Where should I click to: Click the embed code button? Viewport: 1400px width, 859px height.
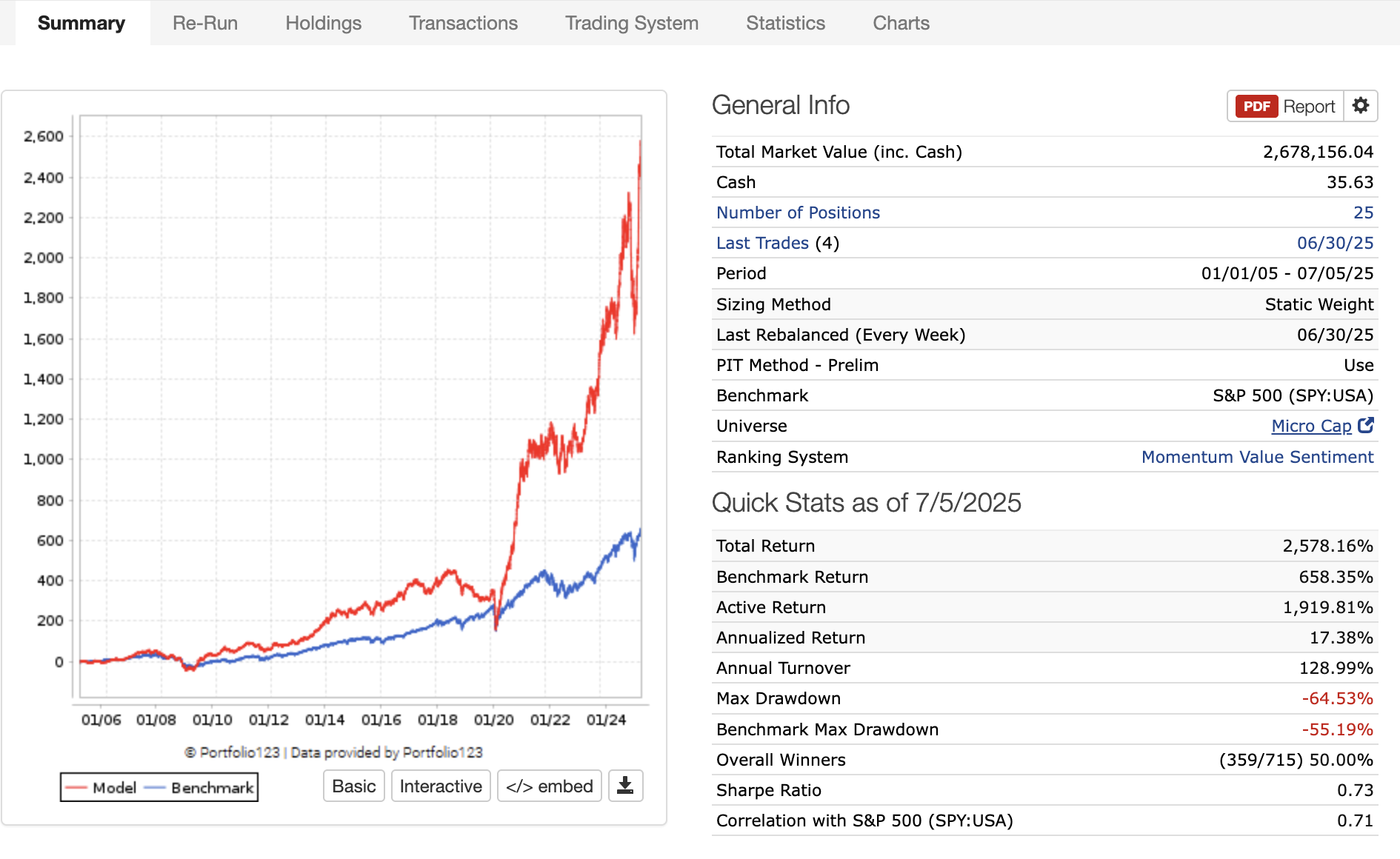(549, 786)
